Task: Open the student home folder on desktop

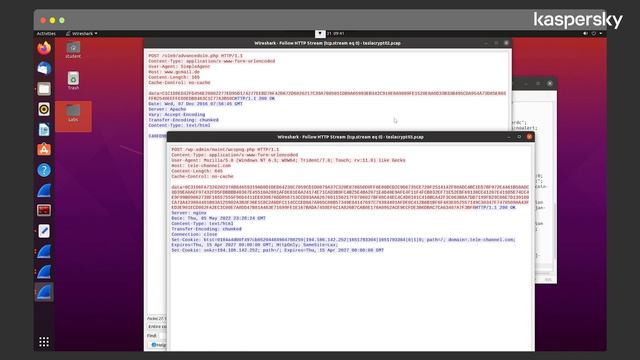Action: [73, 50]
